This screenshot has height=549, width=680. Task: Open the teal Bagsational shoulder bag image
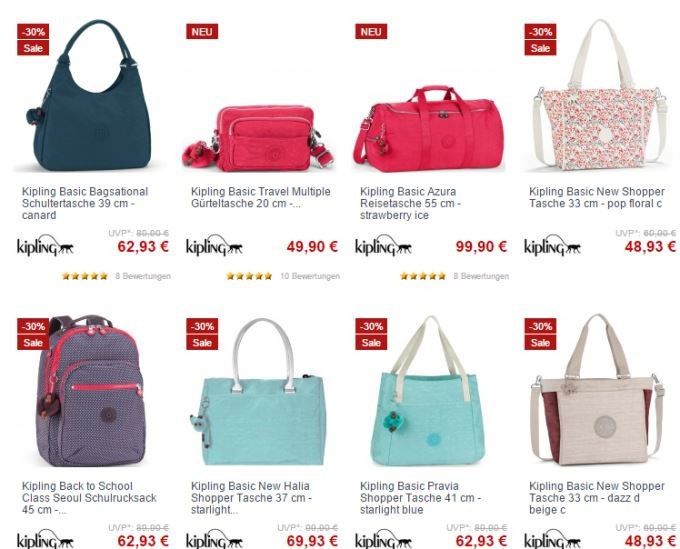click(x=90, y=95)
